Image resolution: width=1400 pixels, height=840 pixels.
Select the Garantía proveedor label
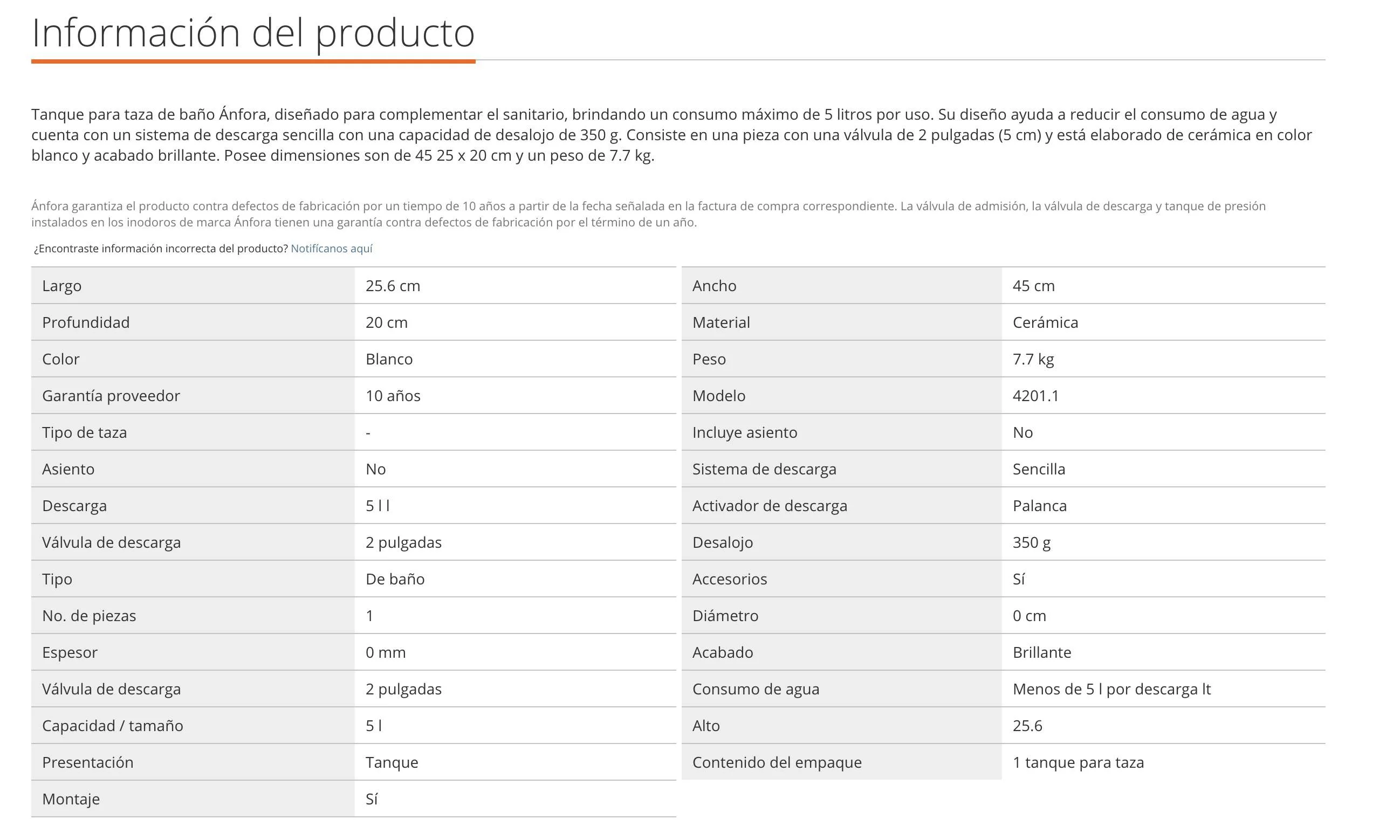111,396
